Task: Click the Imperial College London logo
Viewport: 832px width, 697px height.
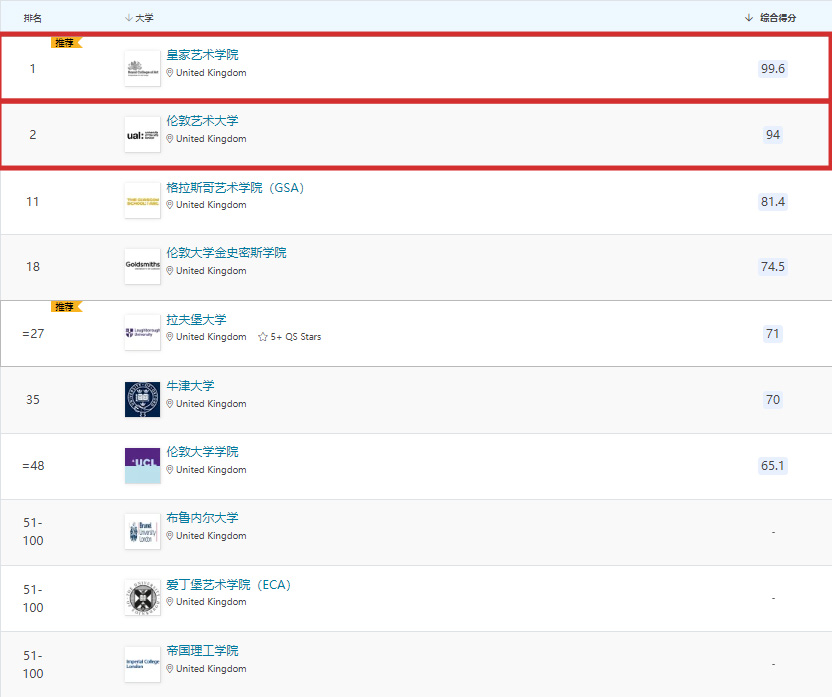Action: tap(142, 664)
